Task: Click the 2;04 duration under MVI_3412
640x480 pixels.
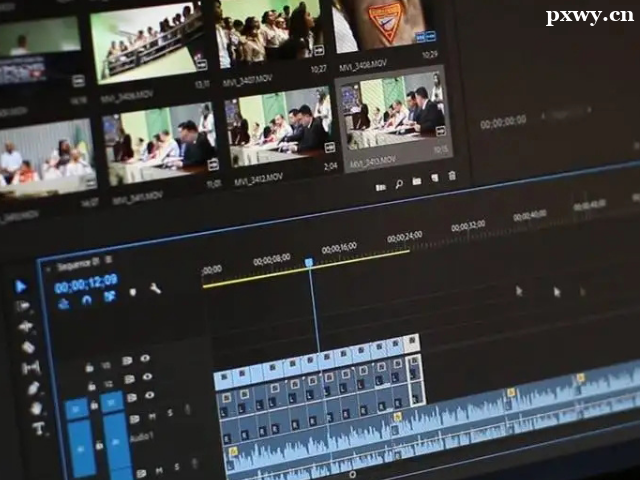Action: (x=331, y=167)
